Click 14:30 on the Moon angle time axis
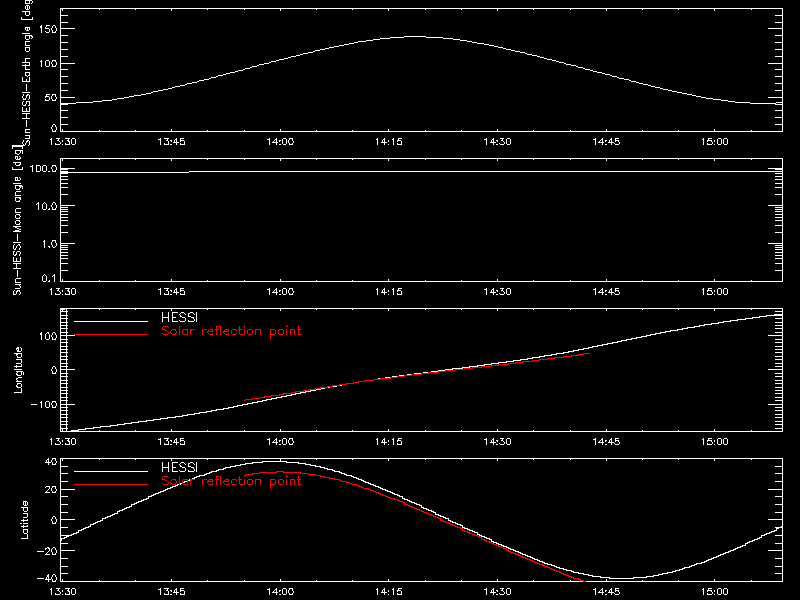The height and width of the screenshot is (600, 800). 497,292
